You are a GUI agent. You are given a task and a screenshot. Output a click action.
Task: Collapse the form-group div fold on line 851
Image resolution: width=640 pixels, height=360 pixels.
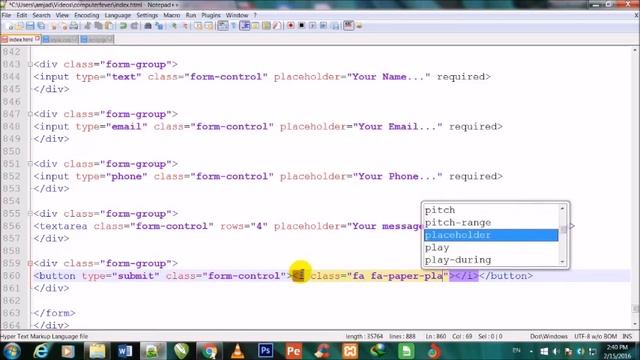tap(30, 164)
